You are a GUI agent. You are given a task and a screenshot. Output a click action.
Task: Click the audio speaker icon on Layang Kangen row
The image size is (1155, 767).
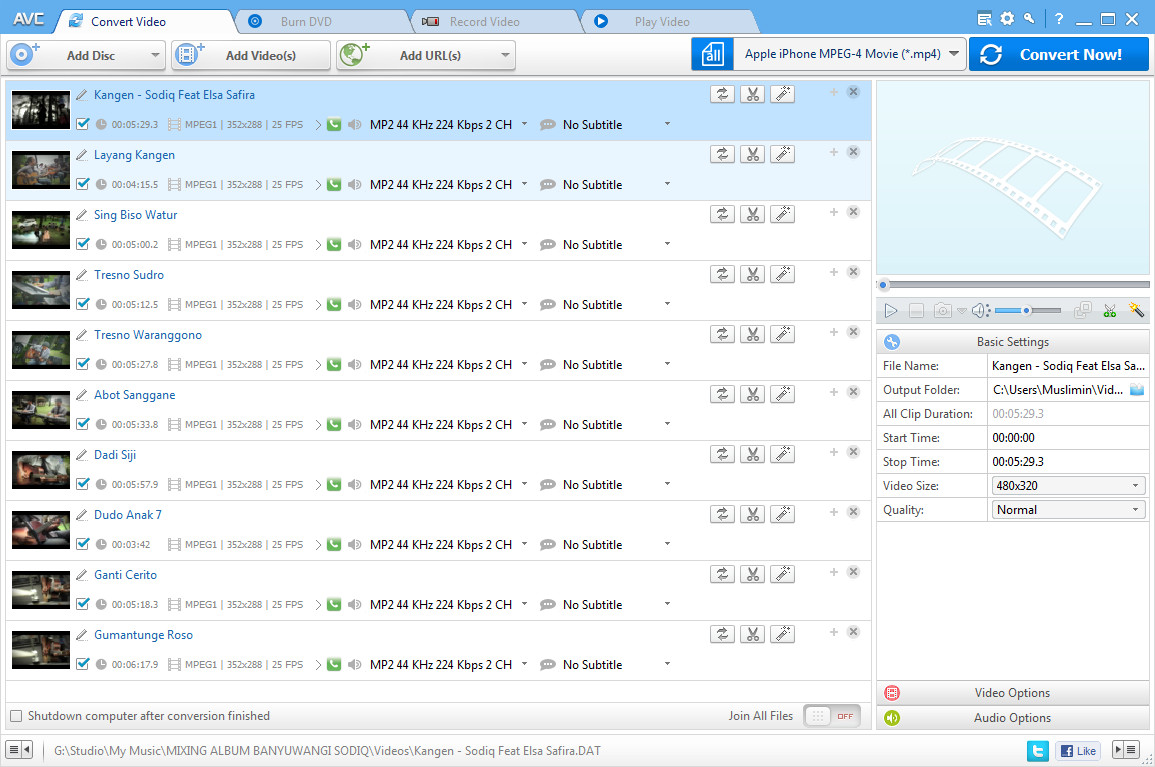354,184
